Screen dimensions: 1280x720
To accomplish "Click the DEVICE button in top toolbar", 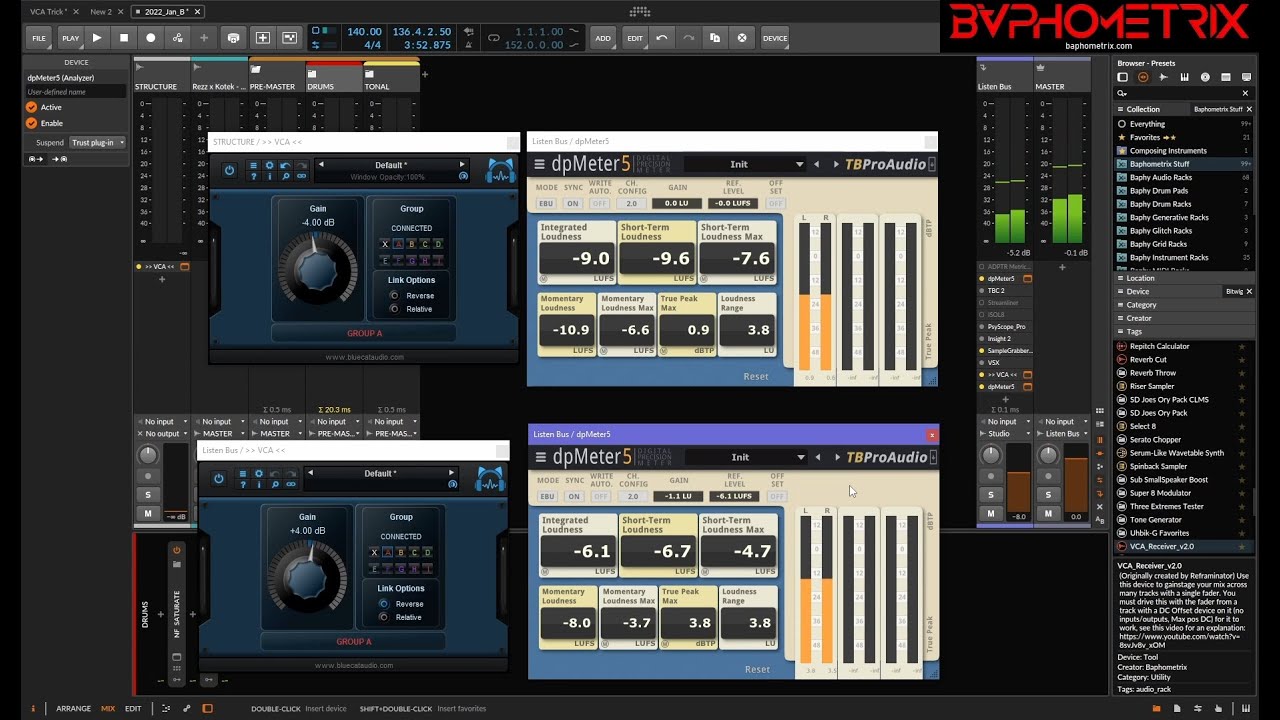I will (x=775, y=38).
